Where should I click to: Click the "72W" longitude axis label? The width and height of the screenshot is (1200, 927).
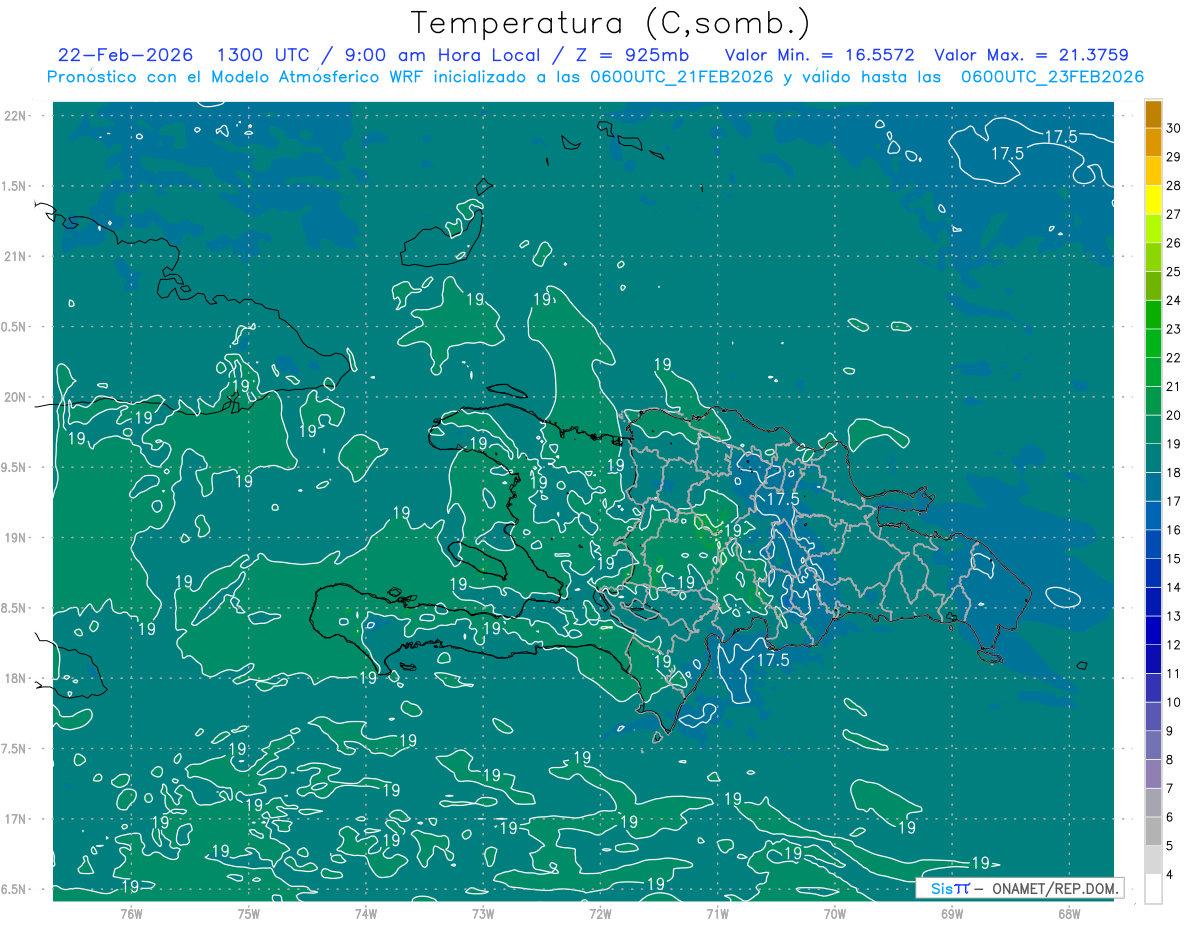pos(600,913)
